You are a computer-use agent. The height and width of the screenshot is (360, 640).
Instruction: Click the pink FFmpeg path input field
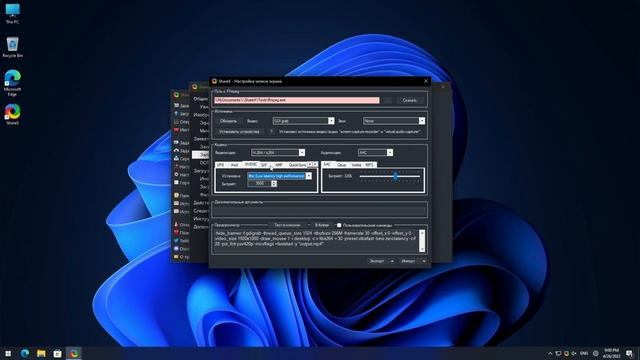[297, 100]
